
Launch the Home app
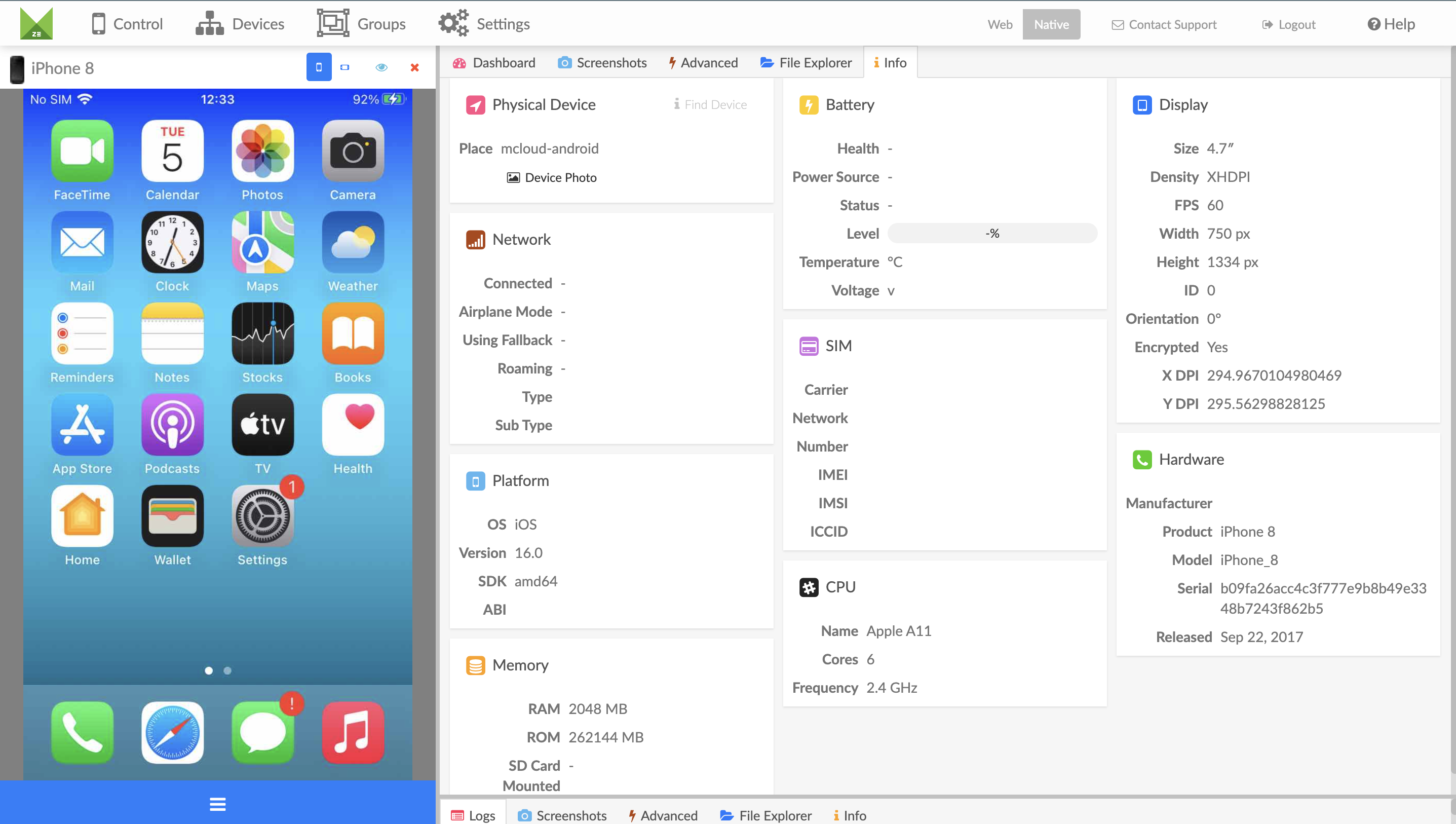(82, 516)
